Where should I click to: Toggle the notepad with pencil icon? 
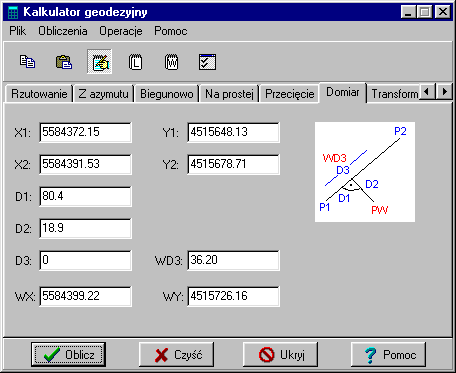[99, 62]
